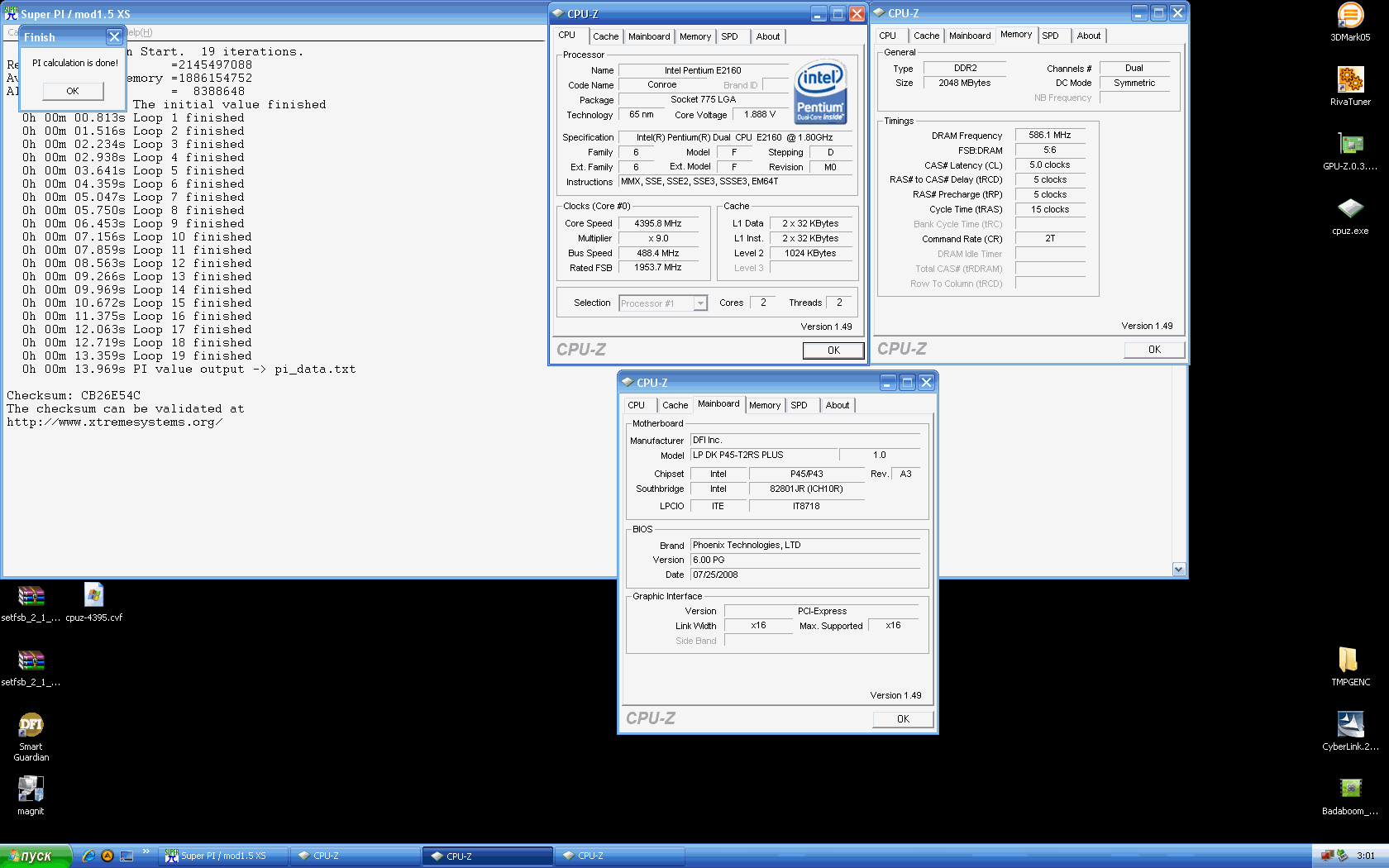Click title bar icon of Memory CPU-Z window
Screen dimensions: 1389x868
pos(879,13)
